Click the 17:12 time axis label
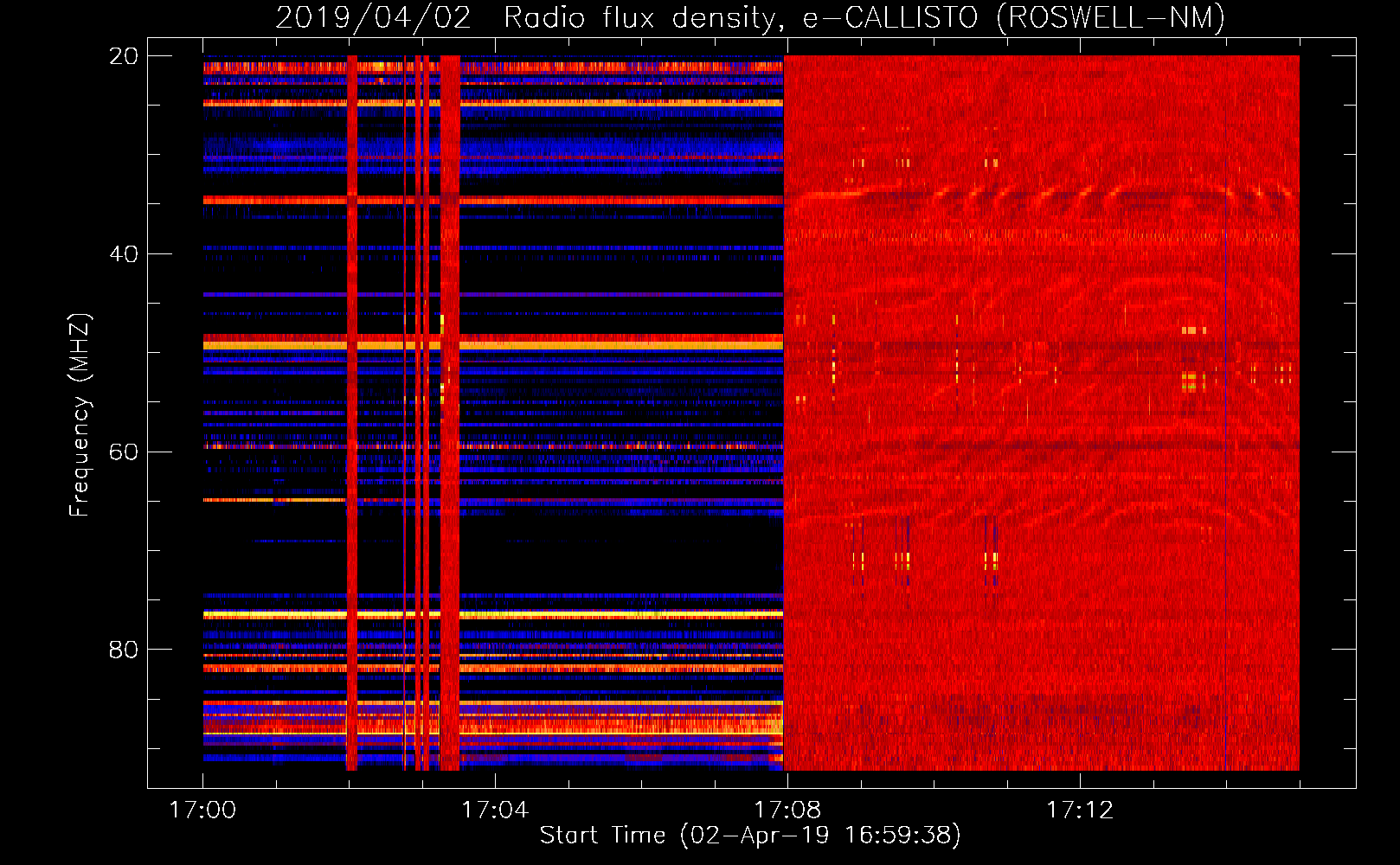 [1080, 811]
